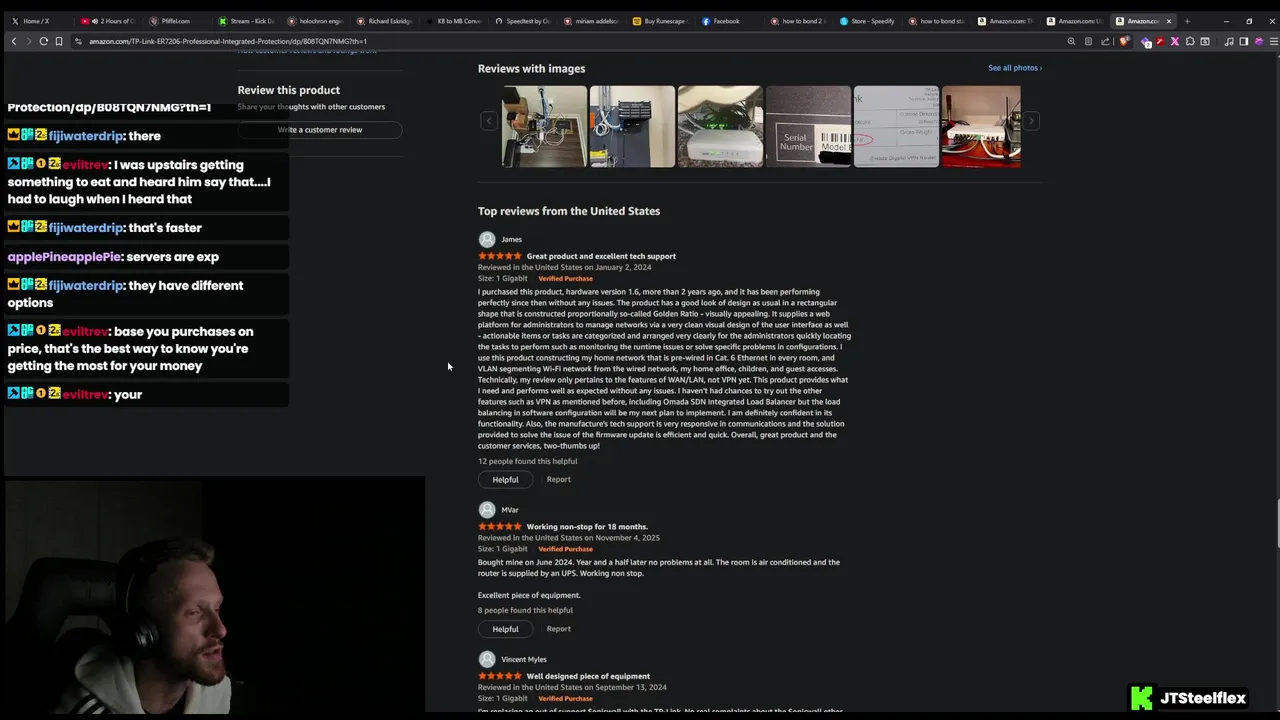
Task: Mark James review as Helpful
Action: (x=505, y=480)
